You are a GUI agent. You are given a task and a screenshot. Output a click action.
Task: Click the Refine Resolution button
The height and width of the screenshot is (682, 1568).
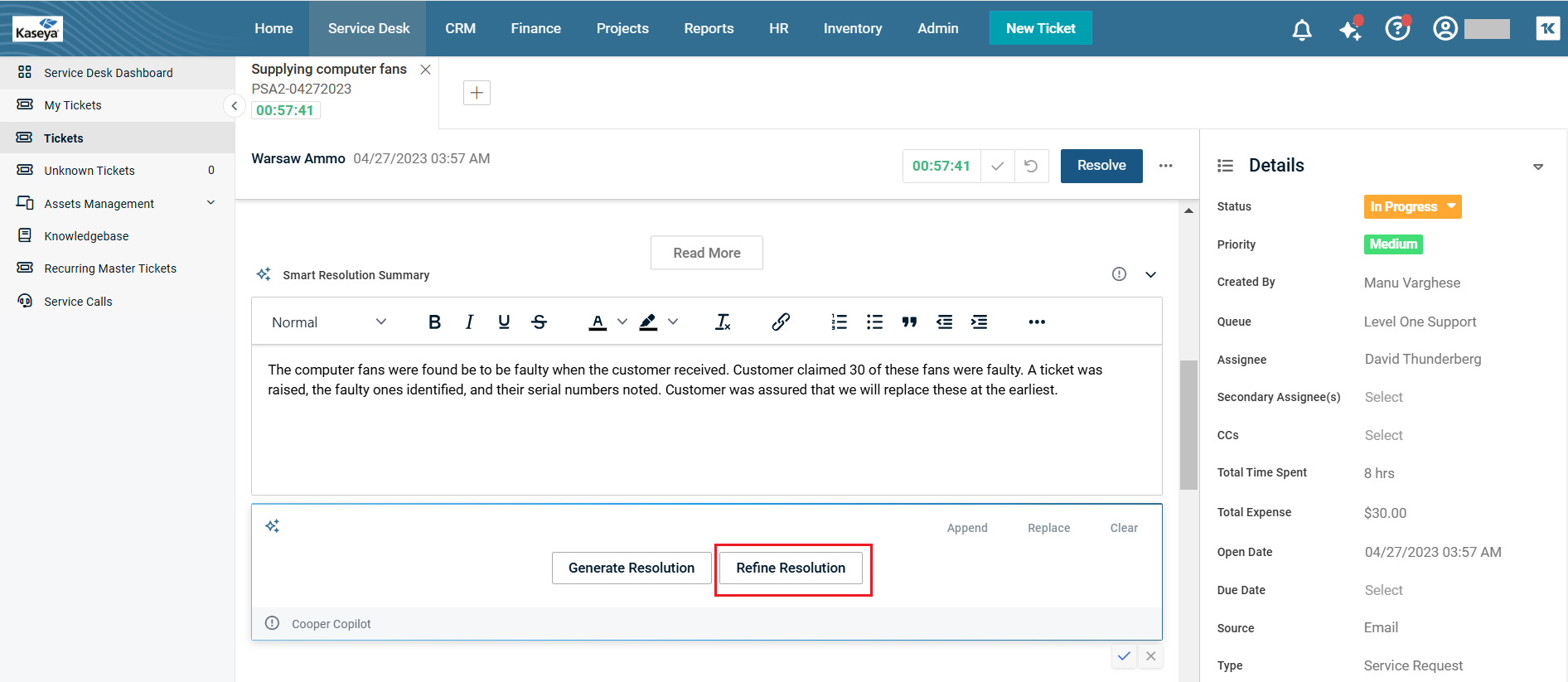pos(791,568)
